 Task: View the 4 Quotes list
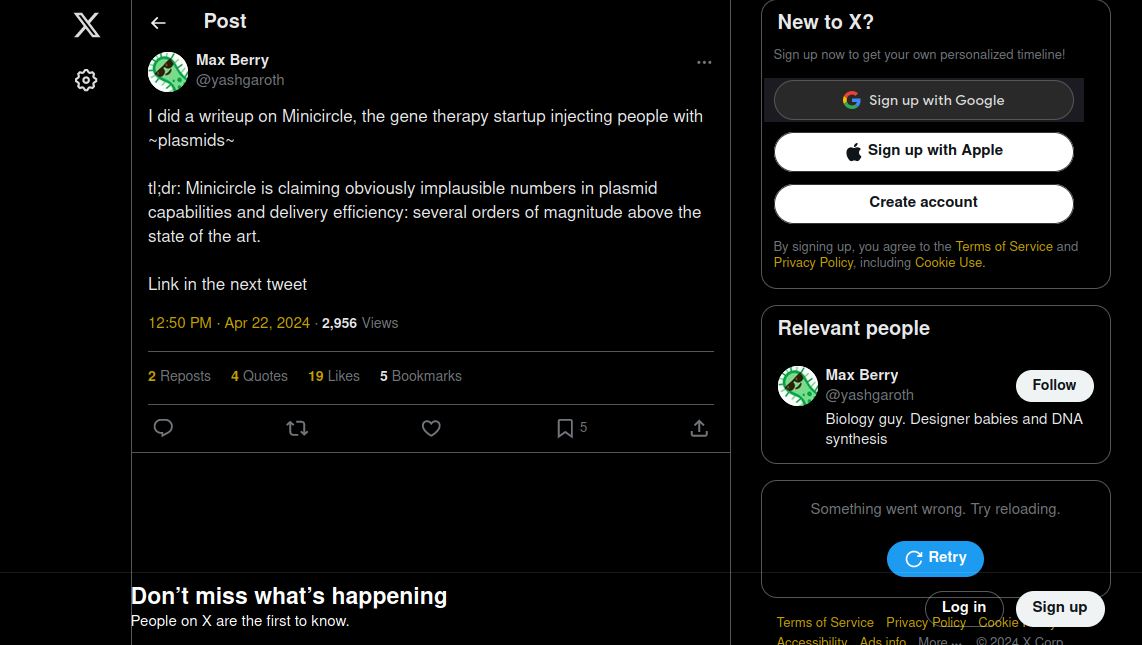259,376
